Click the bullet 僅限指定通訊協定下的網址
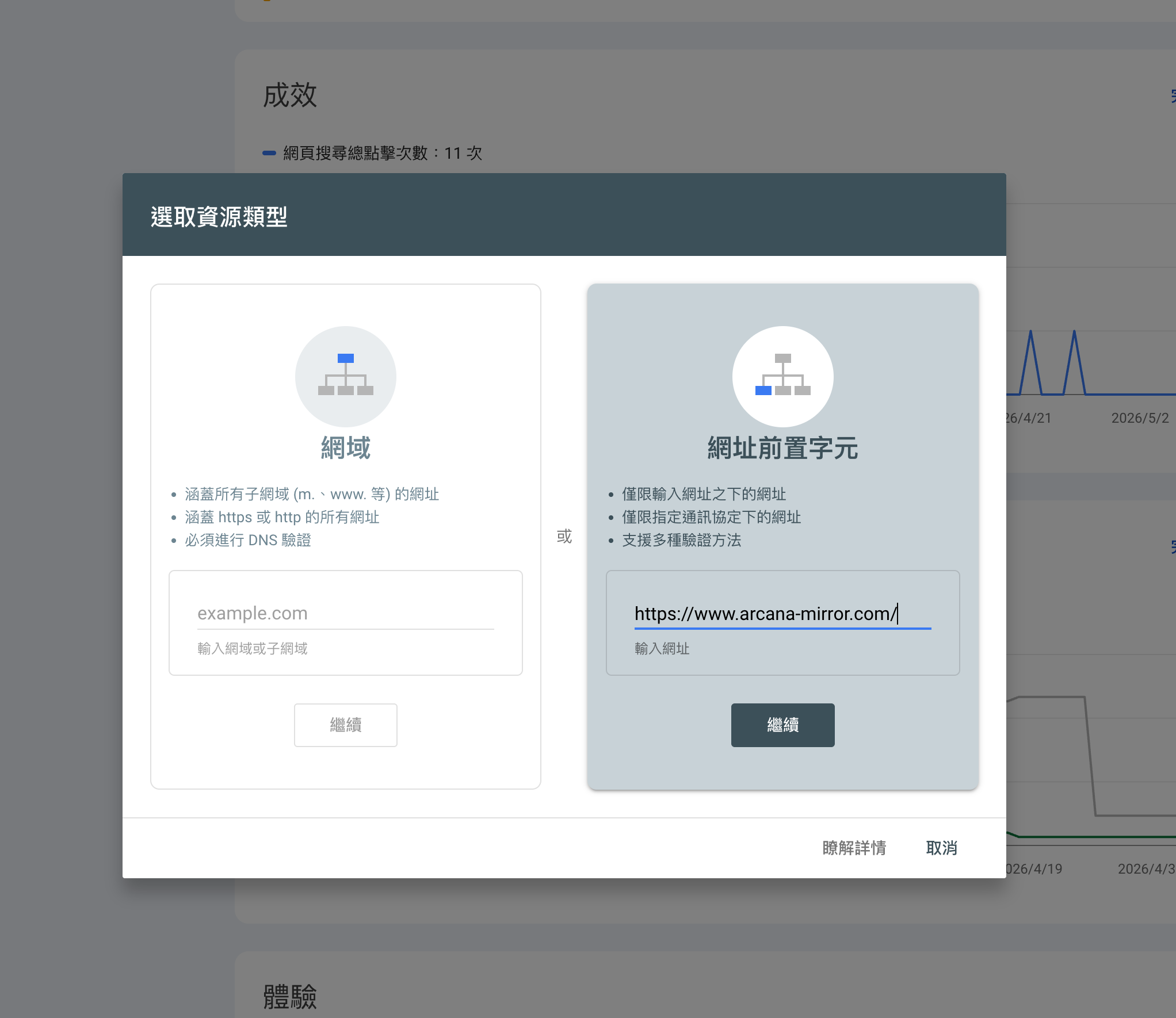This screenshot has height=1018, width=1176. click(711, 517)
